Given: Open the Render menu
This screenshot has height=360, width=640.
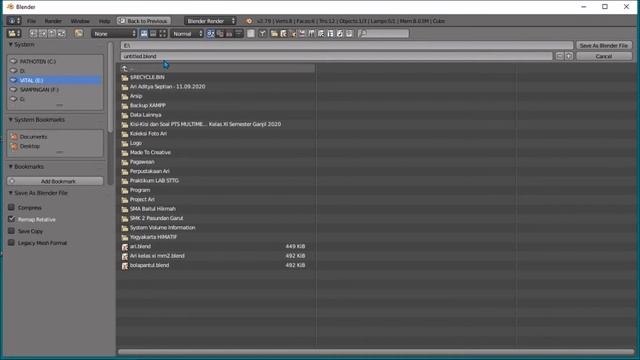Looking at the screenshot, I should click(53, 21).
